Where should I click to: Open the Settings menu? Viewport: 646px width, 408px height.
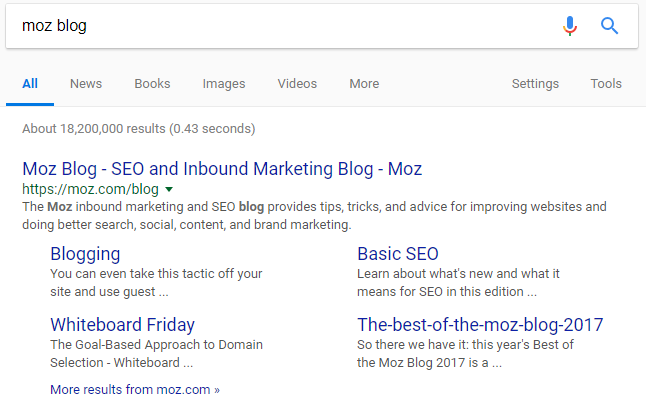(x=535, y=84)
